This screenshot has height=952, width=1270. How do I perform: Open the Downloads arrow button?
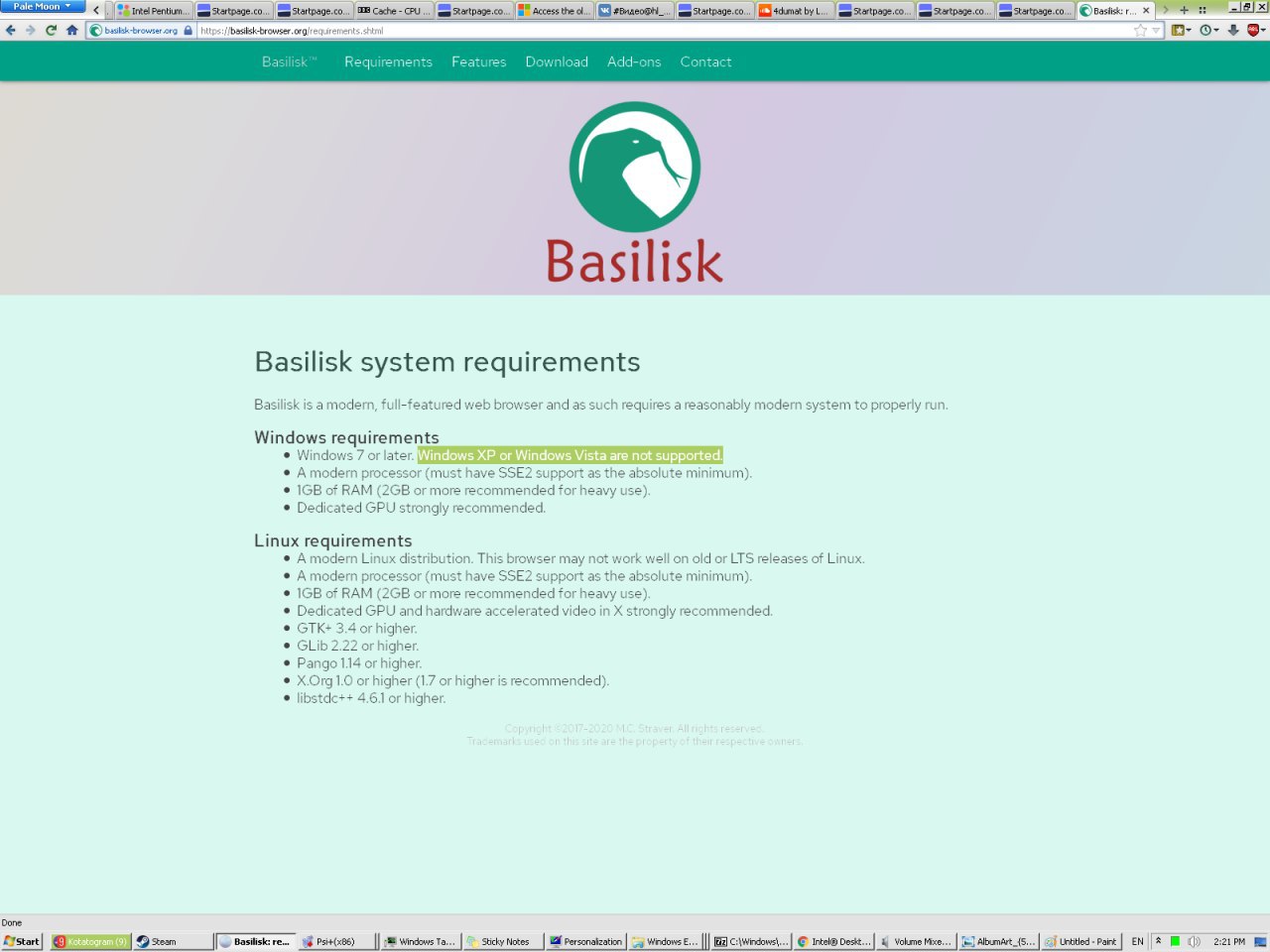[1233, 31]
